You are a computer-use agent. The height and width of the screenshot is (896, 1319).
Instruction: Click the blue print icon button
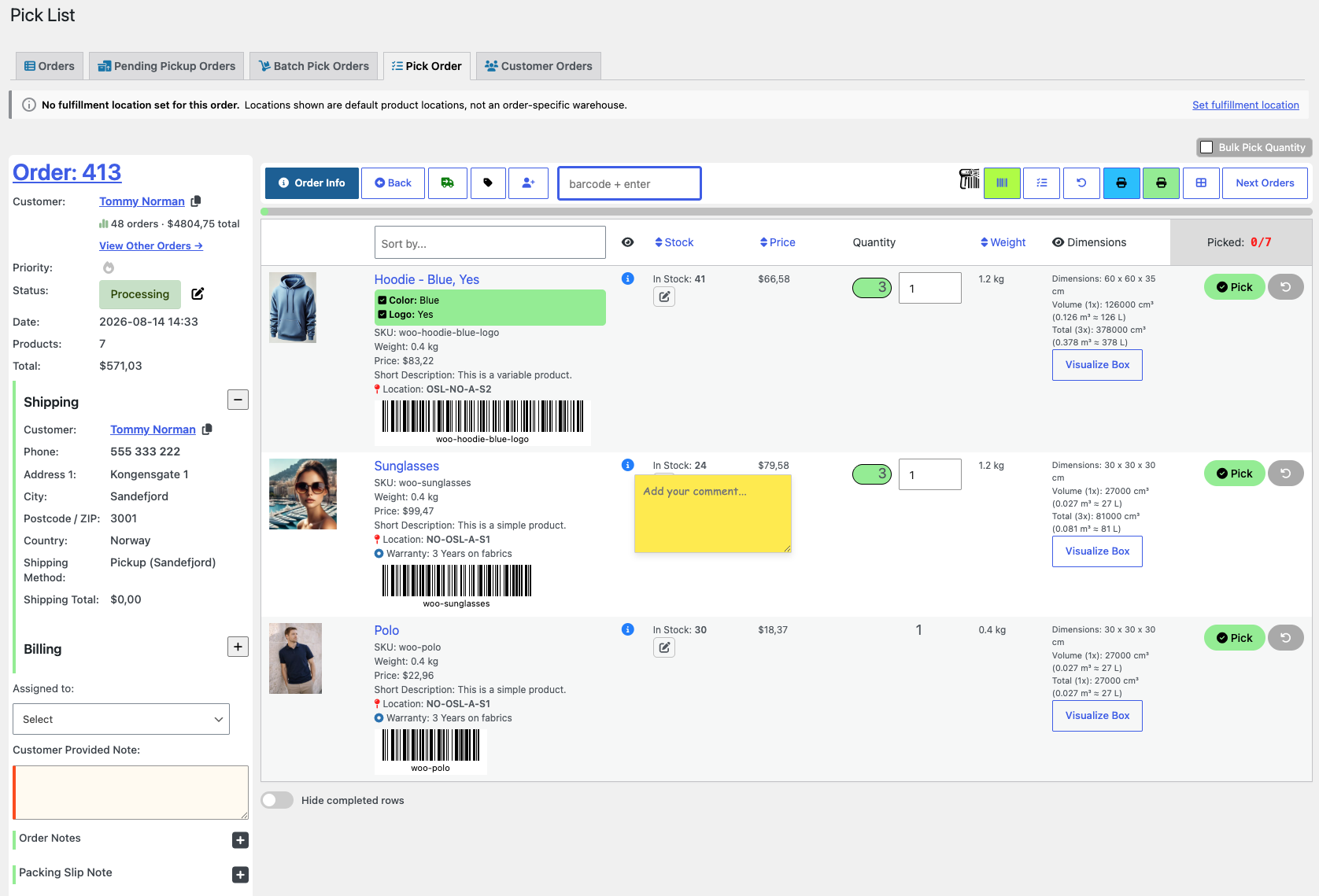click(1121, 183)
